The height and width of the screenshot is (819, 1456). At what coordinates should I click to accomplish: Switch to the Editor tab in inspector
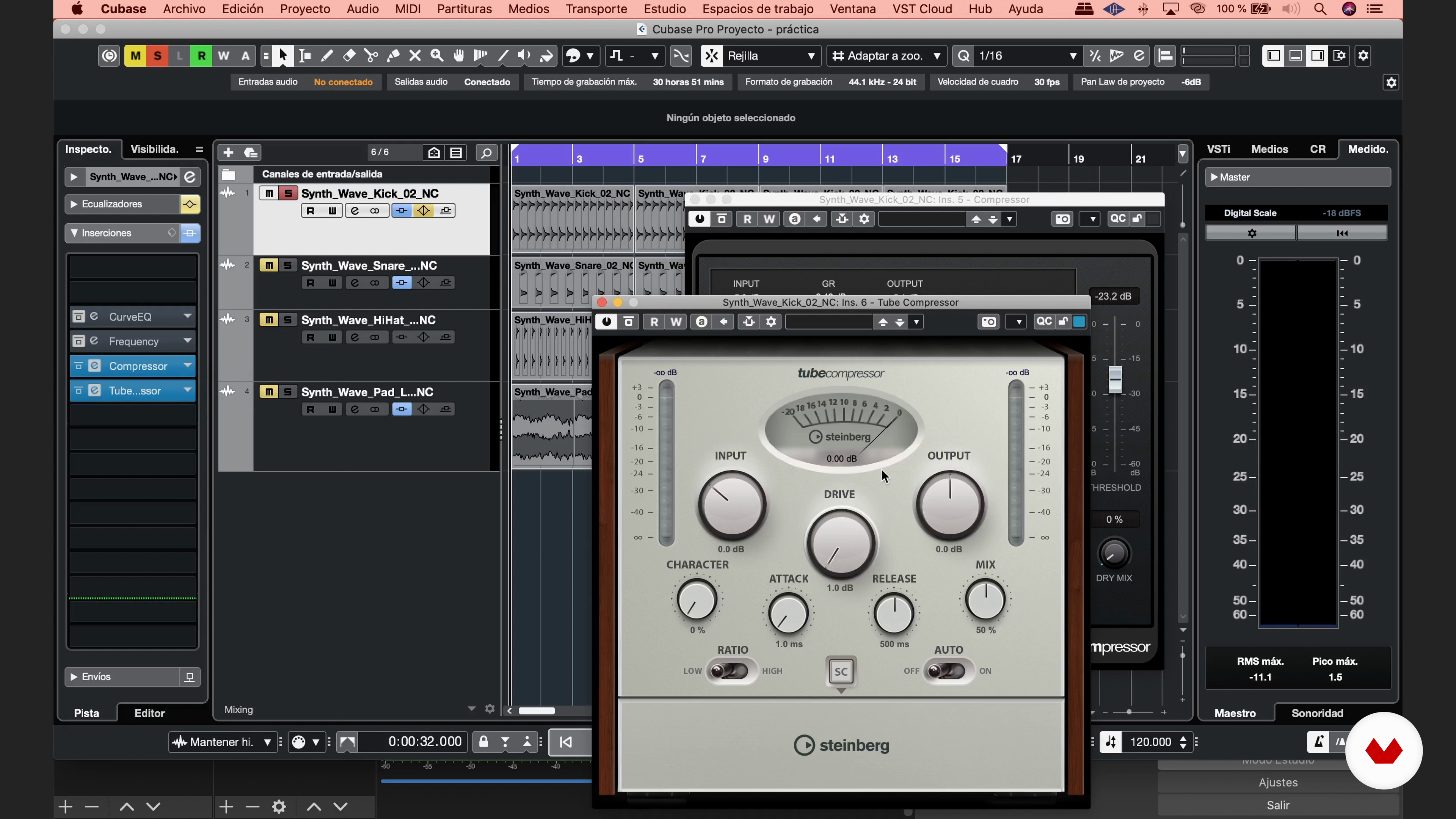(149, 713)
